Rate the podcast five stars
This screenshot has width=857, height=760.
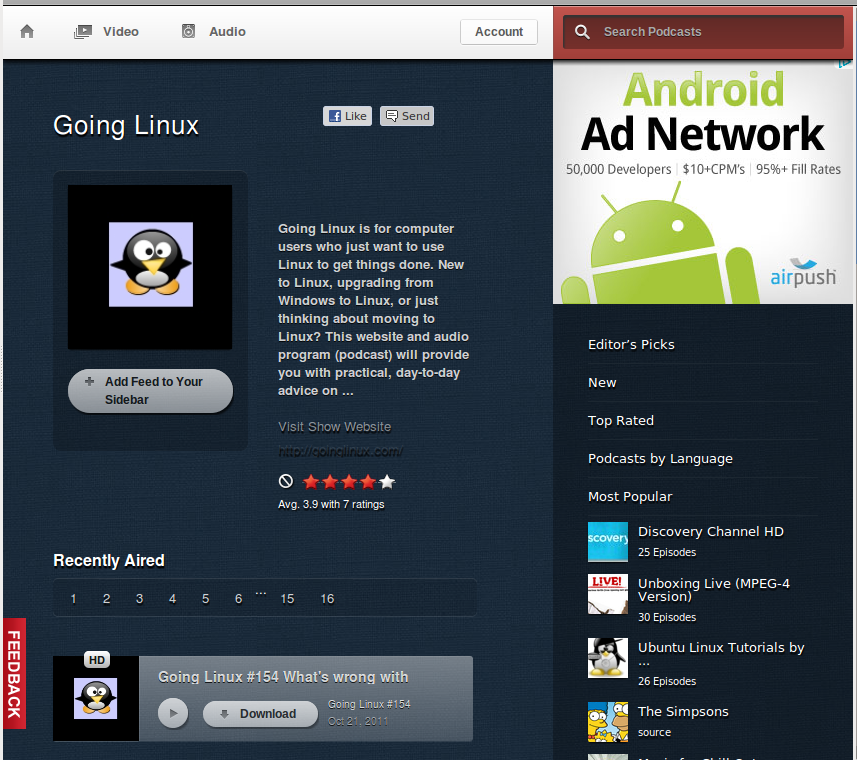click(x=387, y=482)
